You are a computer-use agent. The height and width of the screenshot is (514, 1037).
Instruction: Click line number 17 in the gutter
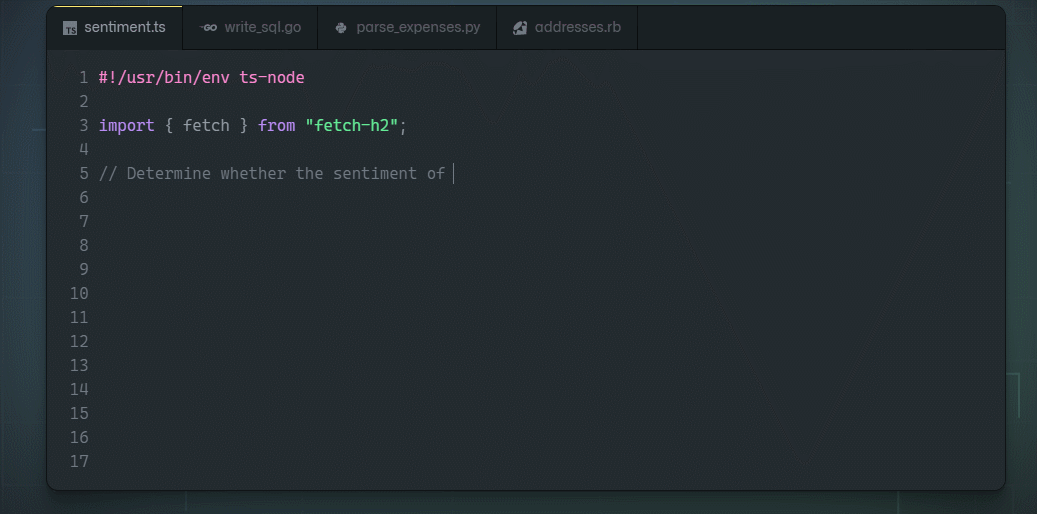coord(79,462)
